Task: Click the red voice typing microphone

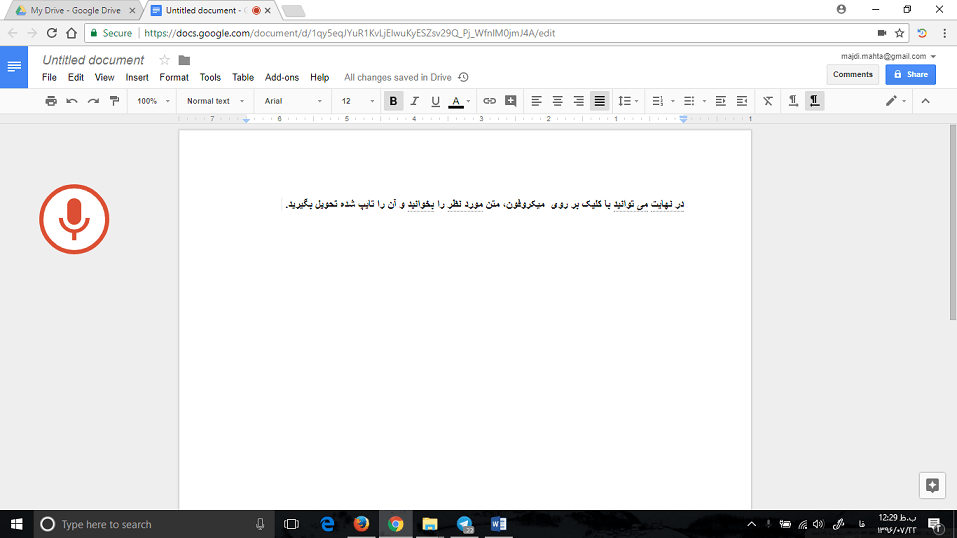Action: 74,219
